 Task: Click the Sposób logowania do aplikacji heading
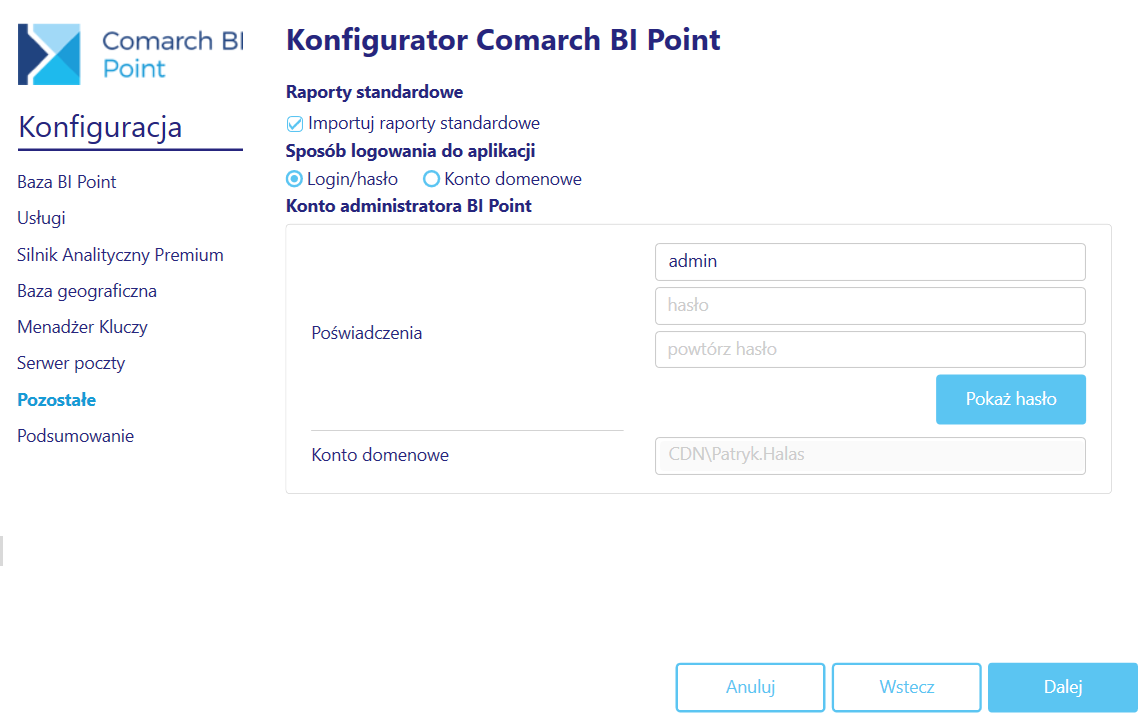[x=410, y=151]
